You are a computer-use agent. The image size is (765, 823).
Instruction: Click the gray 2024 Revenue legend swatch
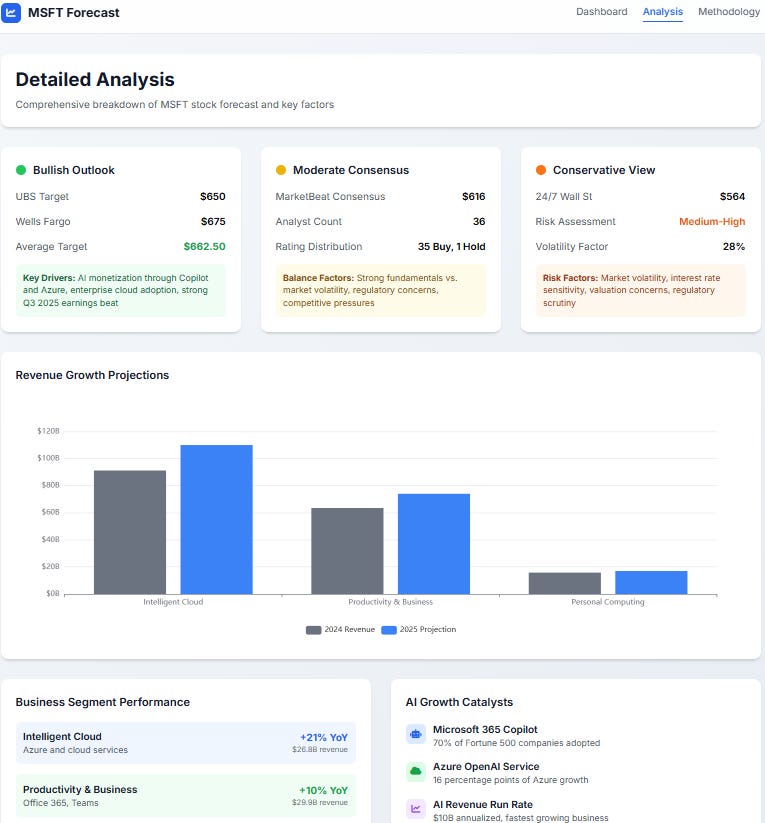[313, 630]
